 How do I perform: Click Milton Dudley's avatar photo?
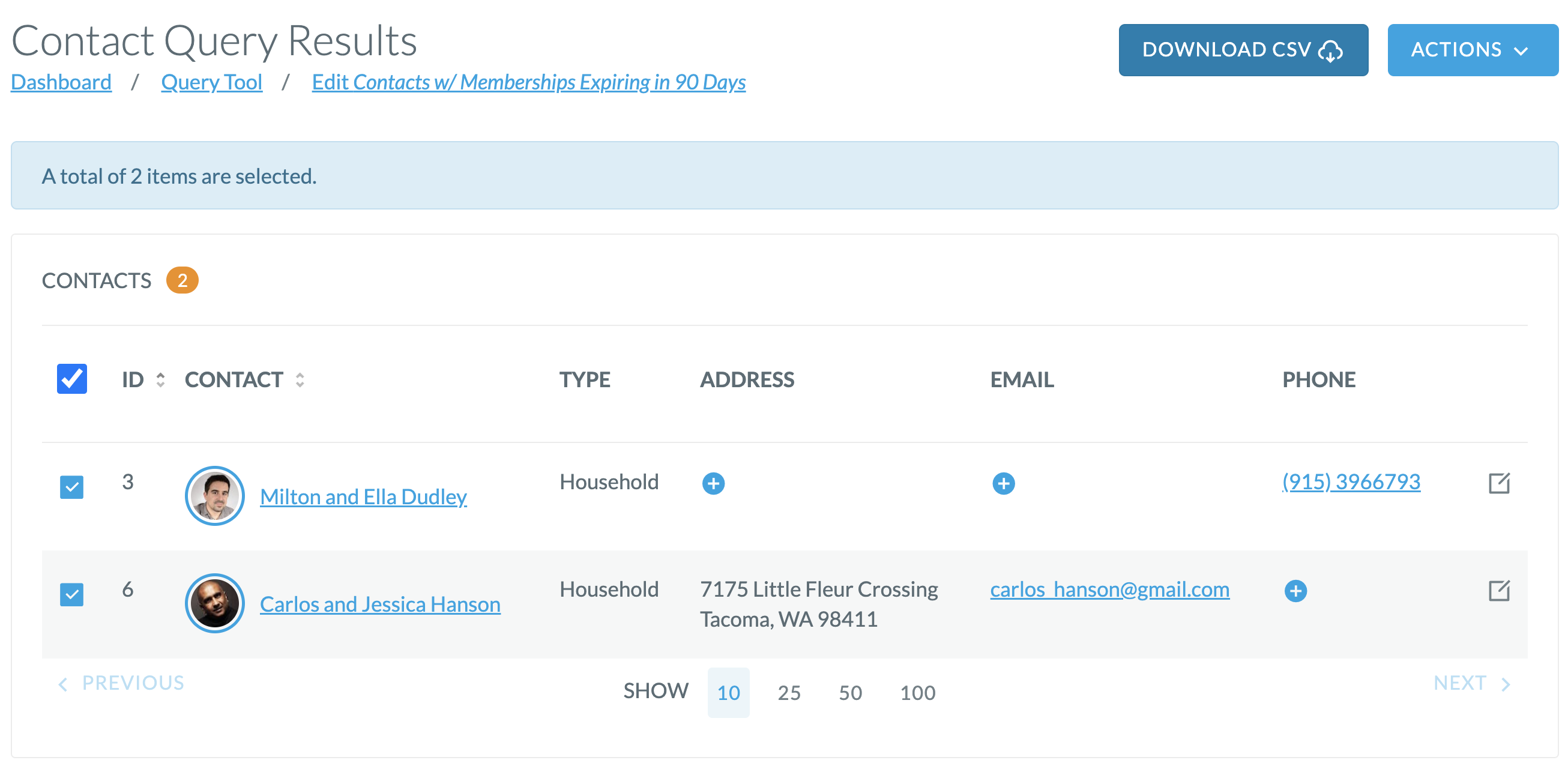point(214,496)
